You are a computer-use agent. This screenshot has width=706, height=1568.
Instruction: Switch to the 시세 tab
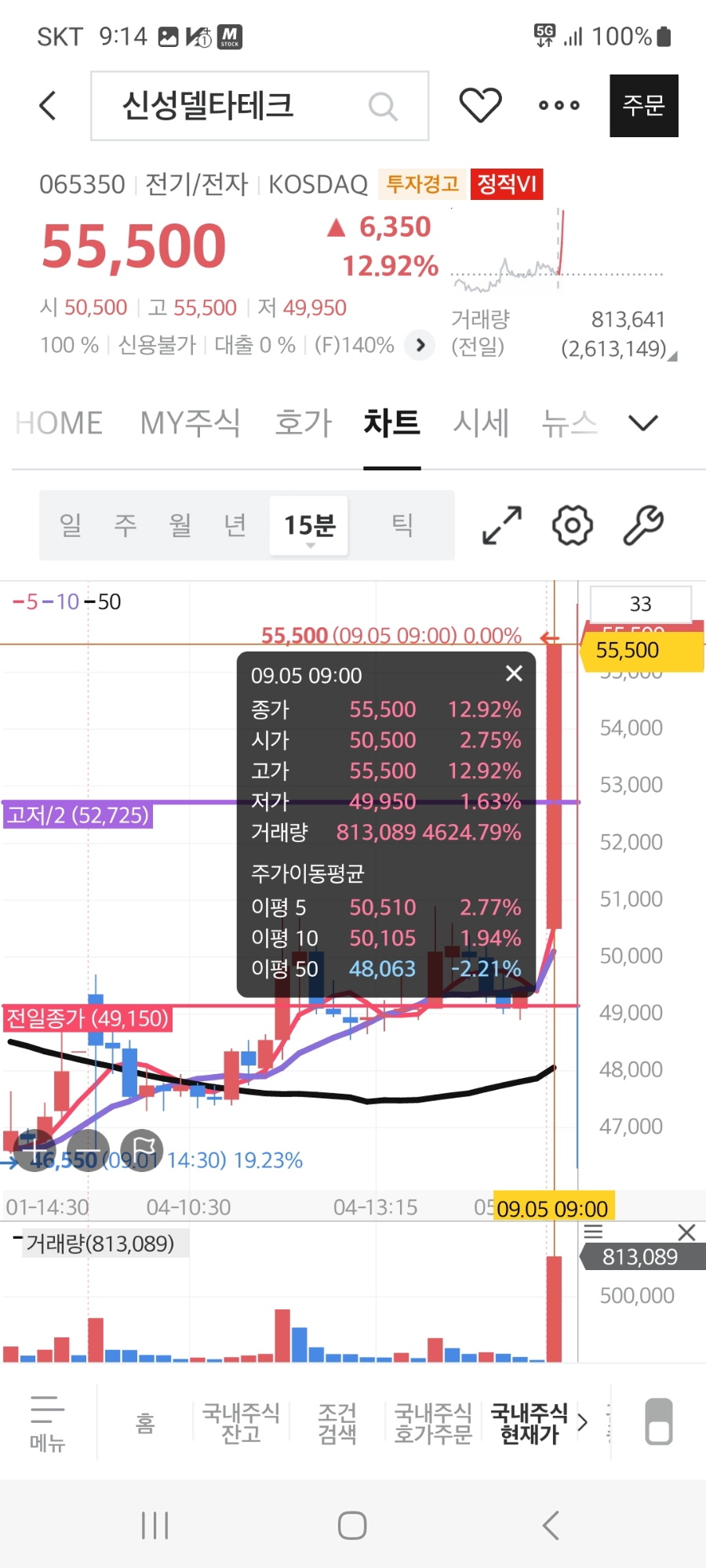(x=481, y=423)
